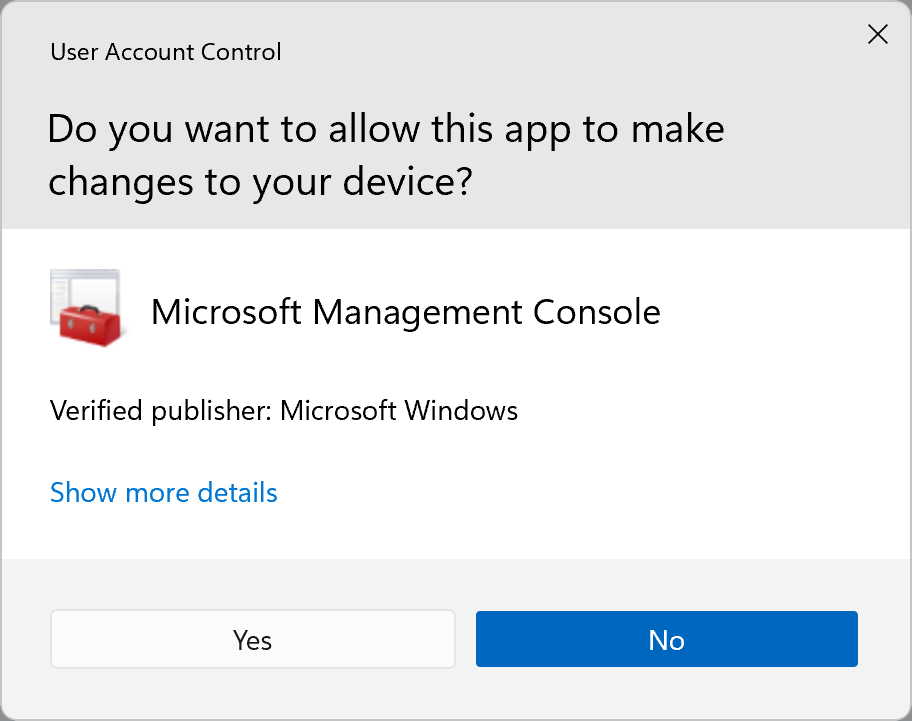Select the word Console in the app name
The image size is (912, 721).
pos(597,312)
